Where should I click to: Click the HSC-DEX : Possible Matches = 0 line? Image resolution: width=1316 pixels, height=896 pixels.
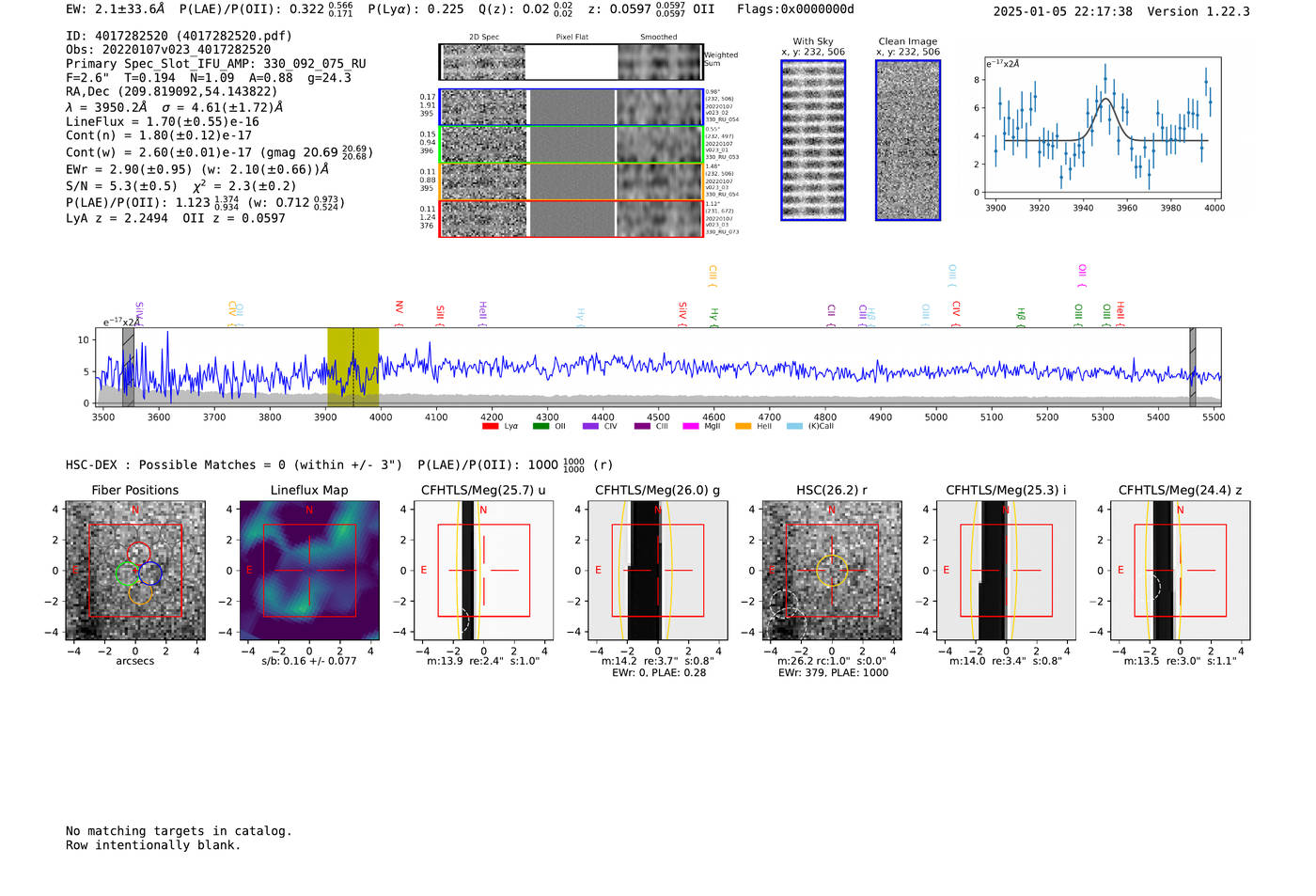[x=234, y=464]
